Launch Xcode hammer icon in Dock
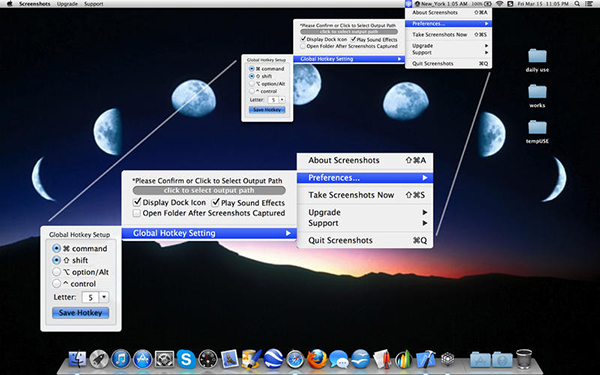The width and height of the screenshot is (600, 375). tap(426, 359)
